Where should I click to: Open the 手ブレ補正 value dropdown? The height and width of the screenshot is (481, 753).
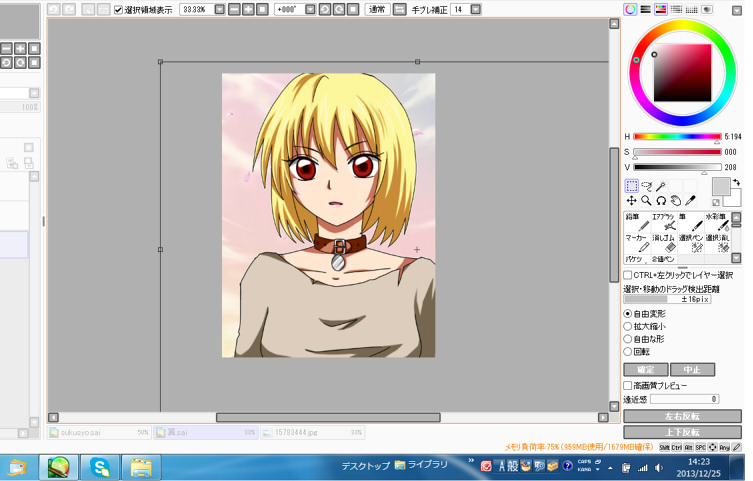pos(475,9)
